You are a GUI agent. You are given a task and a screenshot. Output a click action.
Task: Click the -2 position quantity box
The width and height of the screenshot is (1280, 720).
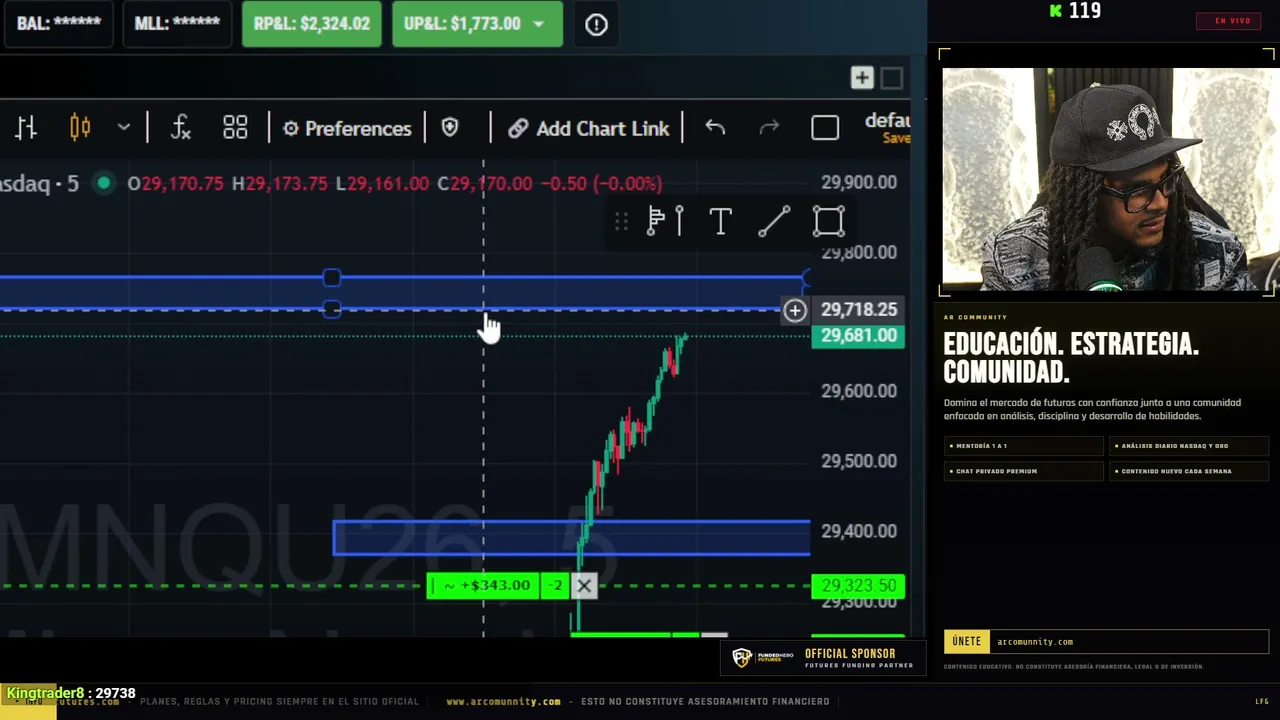click(x=556, y=586)
